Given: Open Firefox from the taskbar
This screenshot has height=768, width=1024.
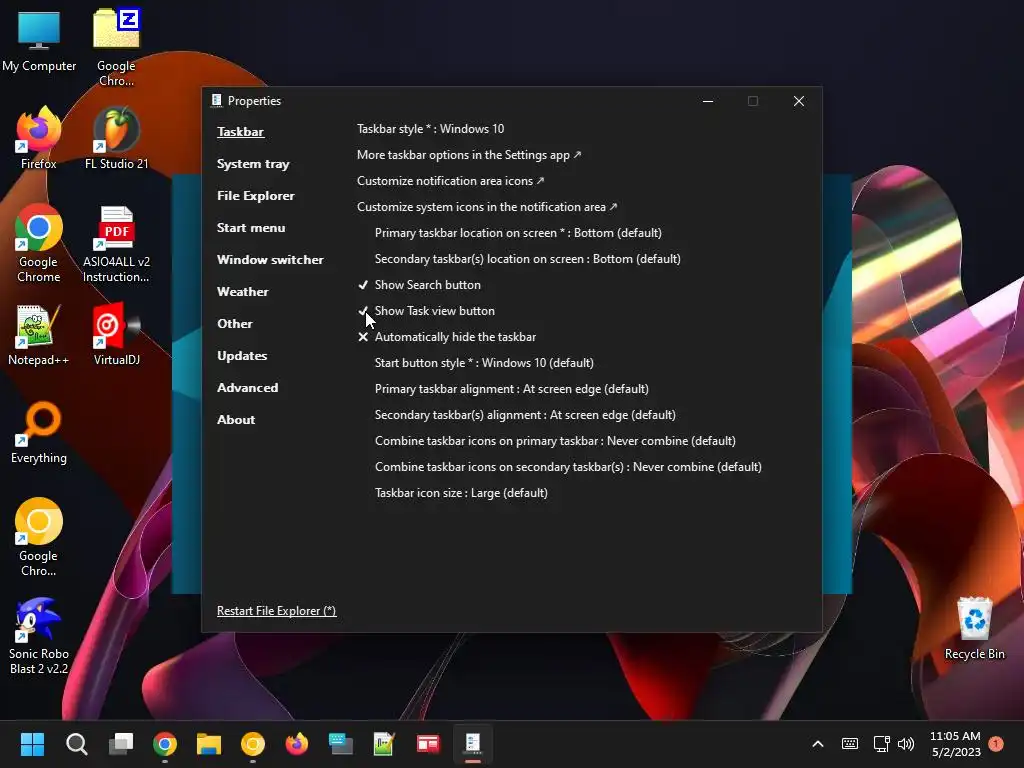Looking at the screenshot, I should (x=297, y=744).
